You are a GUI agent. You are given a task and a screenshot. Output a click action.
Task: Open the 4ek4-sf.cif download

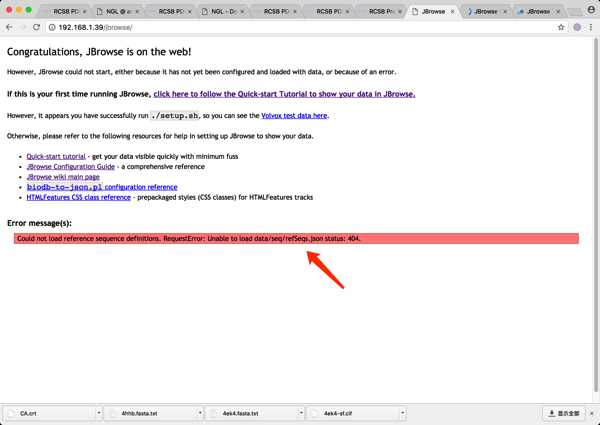tap(354, 413)
